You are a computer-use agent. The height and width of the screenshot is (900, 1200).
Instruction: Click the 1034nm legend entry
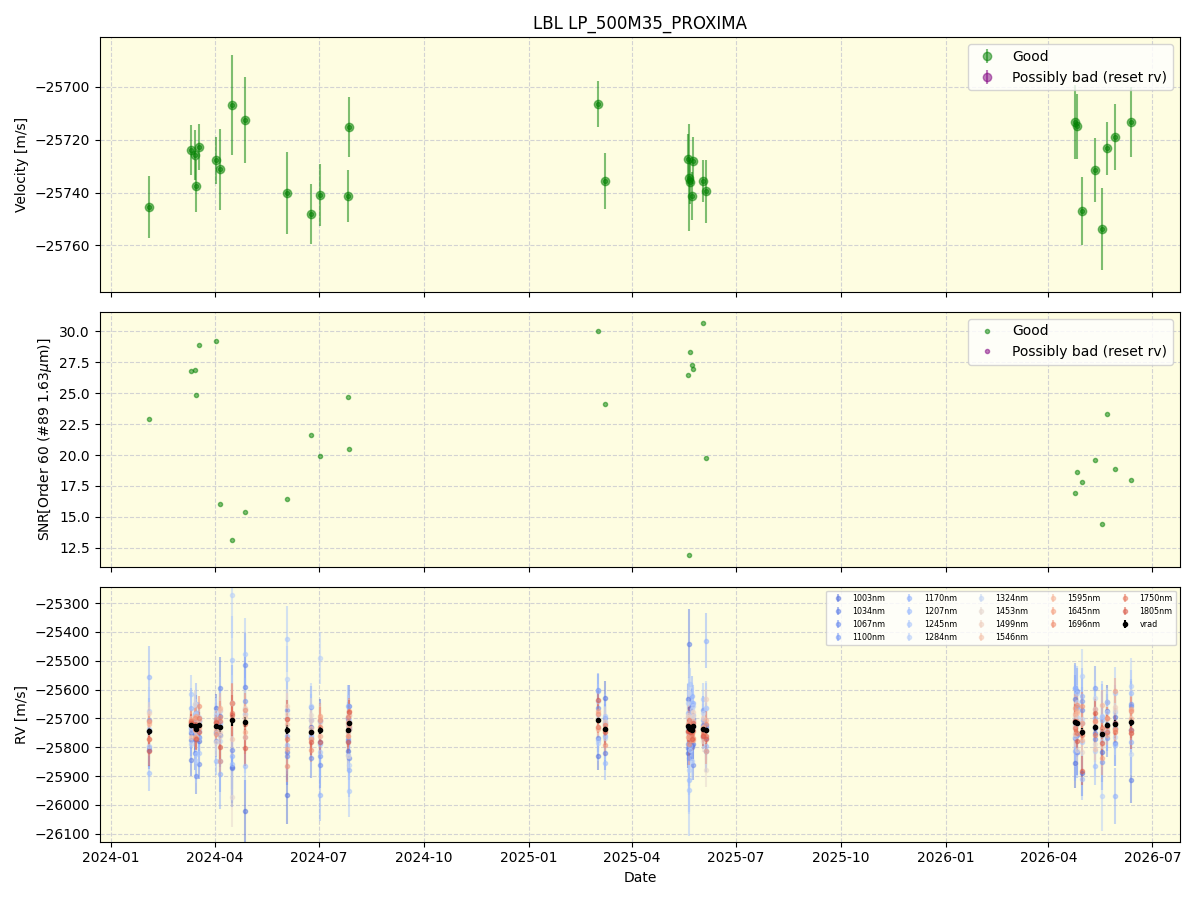(x=859, y=611)
